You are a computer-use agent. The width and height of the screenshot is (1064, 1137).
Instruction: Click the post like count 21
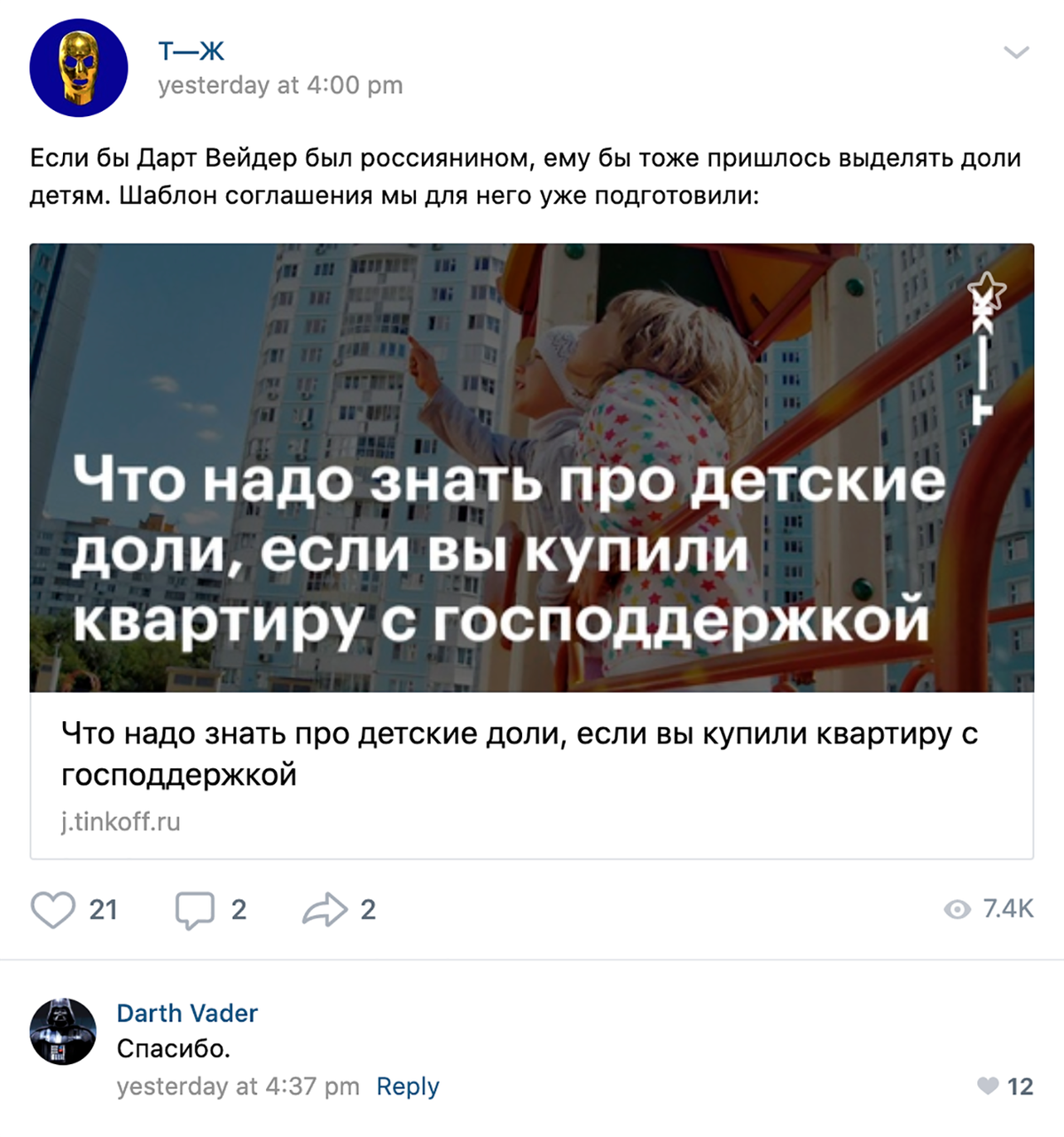[104, 910]
